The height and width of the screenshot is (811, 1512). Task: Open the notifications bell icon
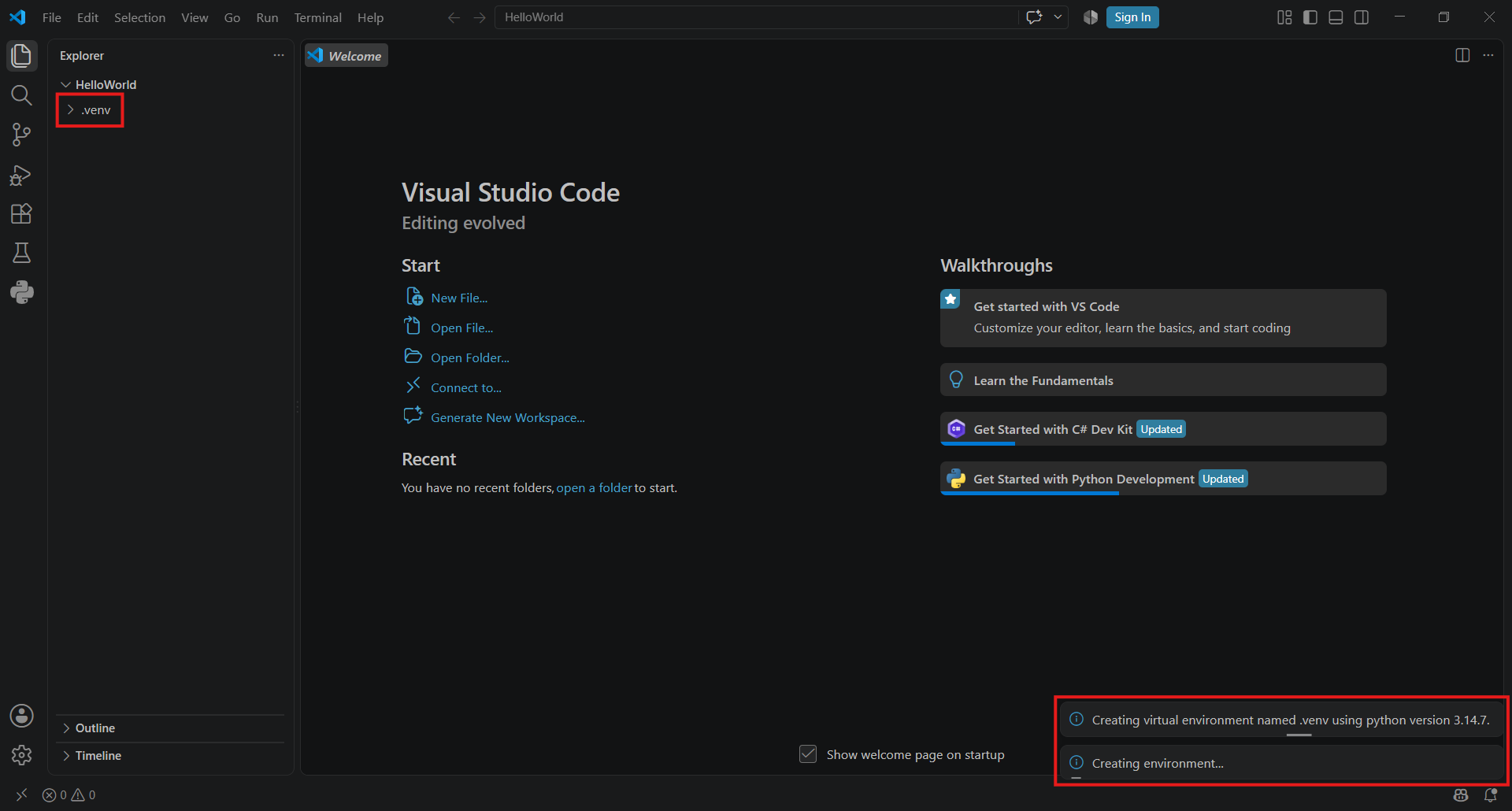[1491, 795]
